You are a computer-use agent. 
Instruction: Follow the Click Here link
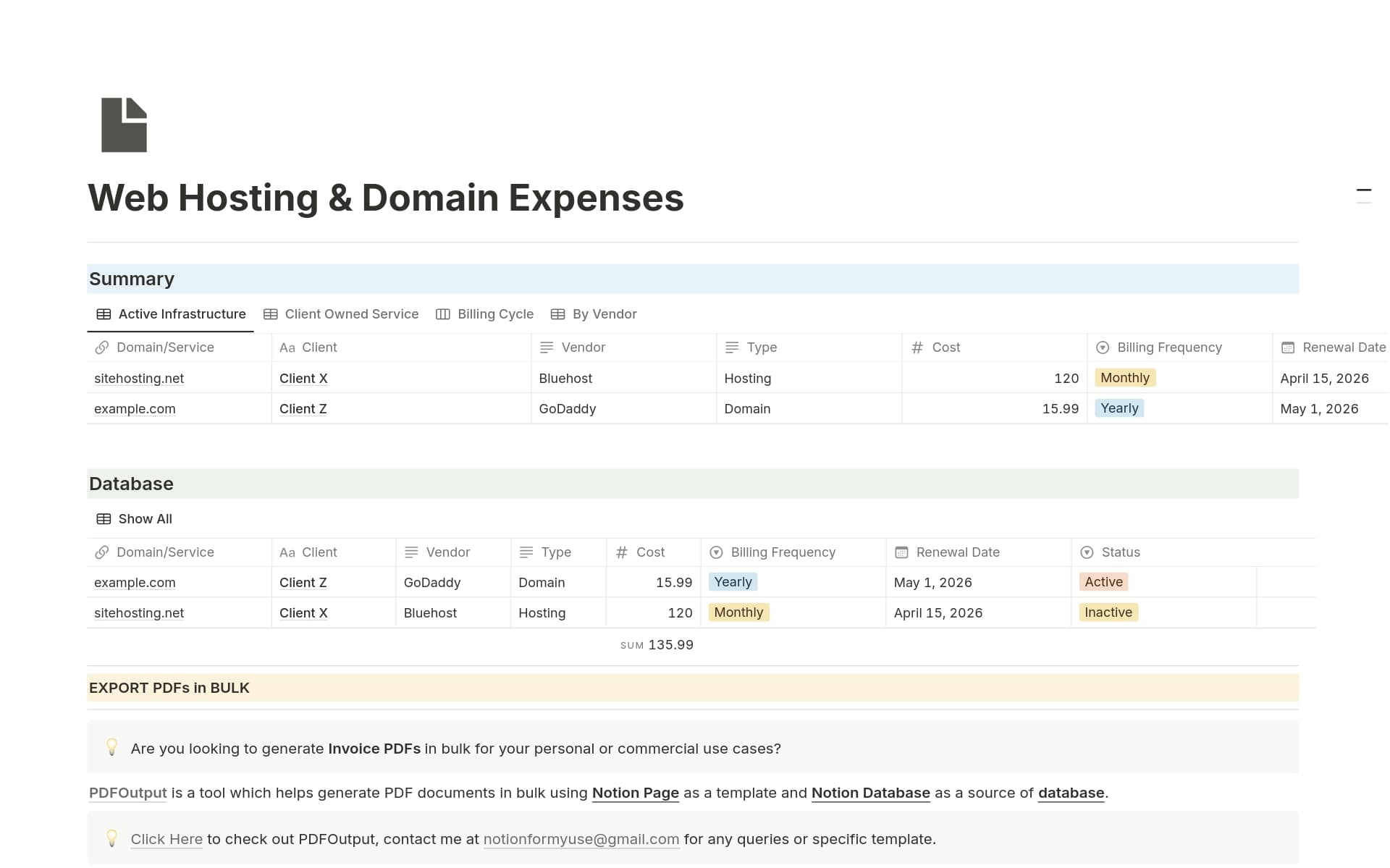coord(167,840)
